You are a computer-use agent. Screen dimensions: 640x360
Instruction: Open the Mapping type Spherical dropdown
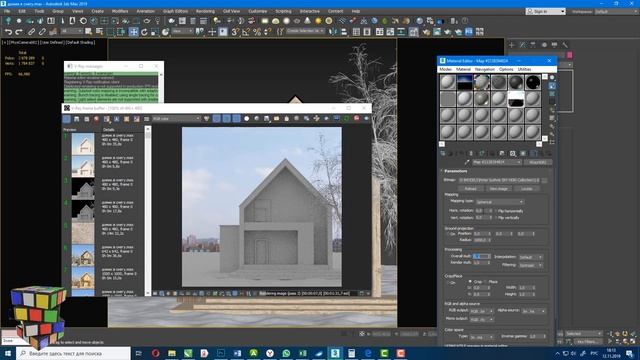pyautogui.click(x=500, y=202)
